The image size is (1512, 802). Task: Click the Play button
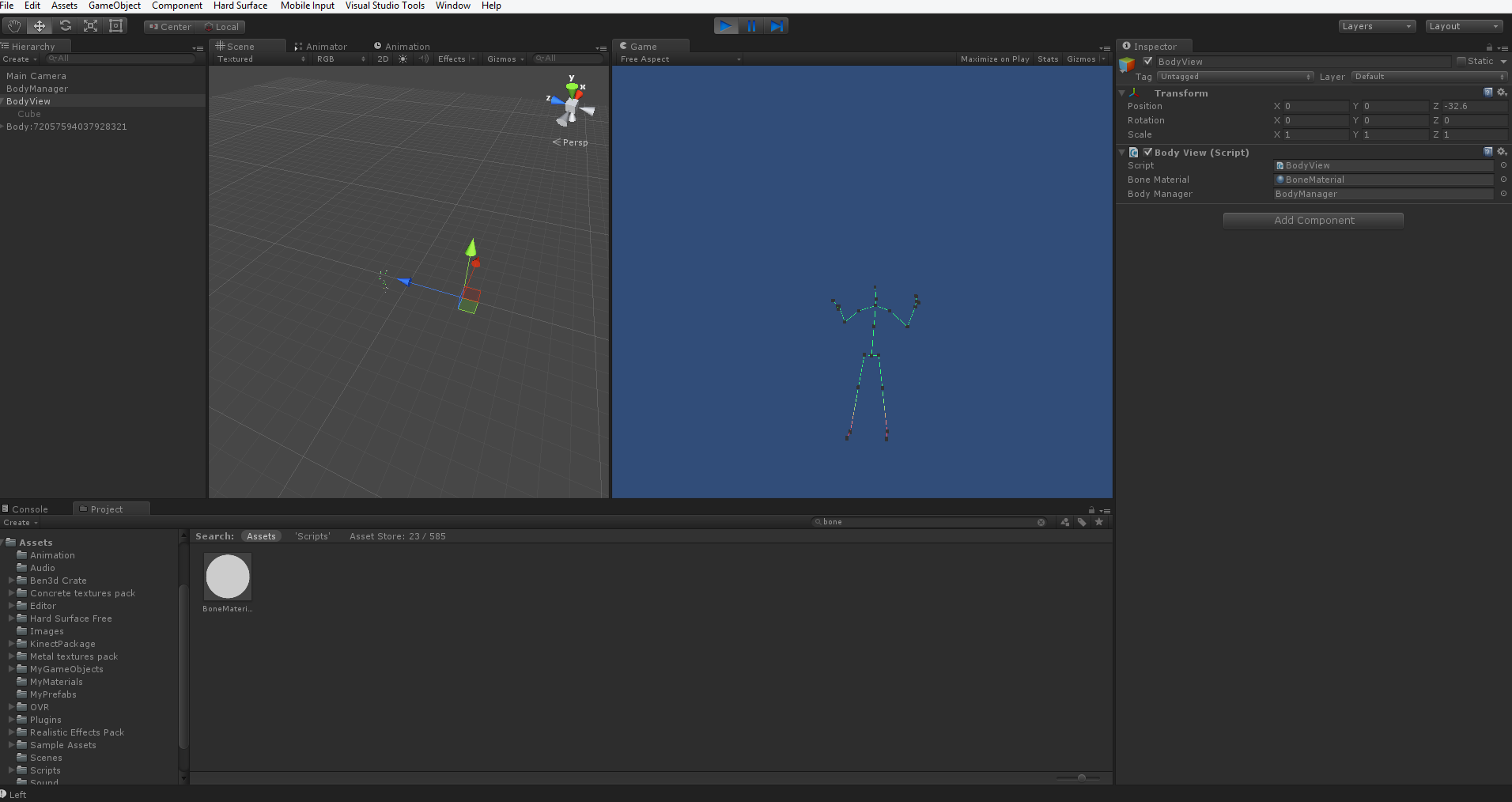725,26
